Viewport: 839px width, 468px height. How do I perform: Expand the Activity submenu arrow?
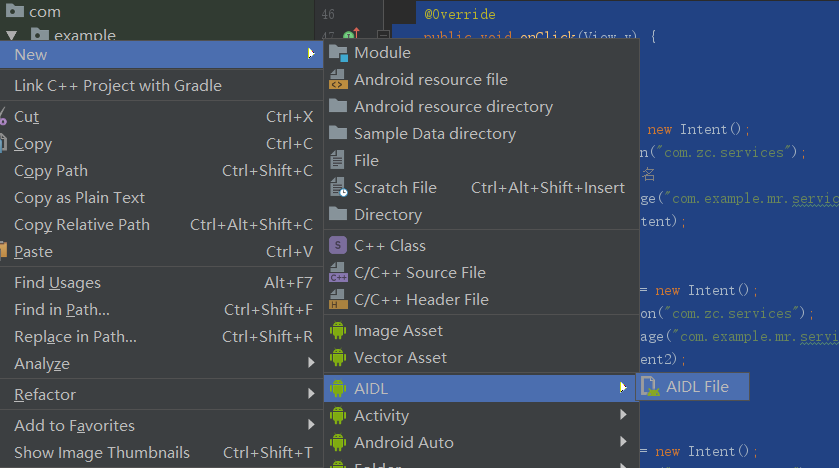(623, 415)
